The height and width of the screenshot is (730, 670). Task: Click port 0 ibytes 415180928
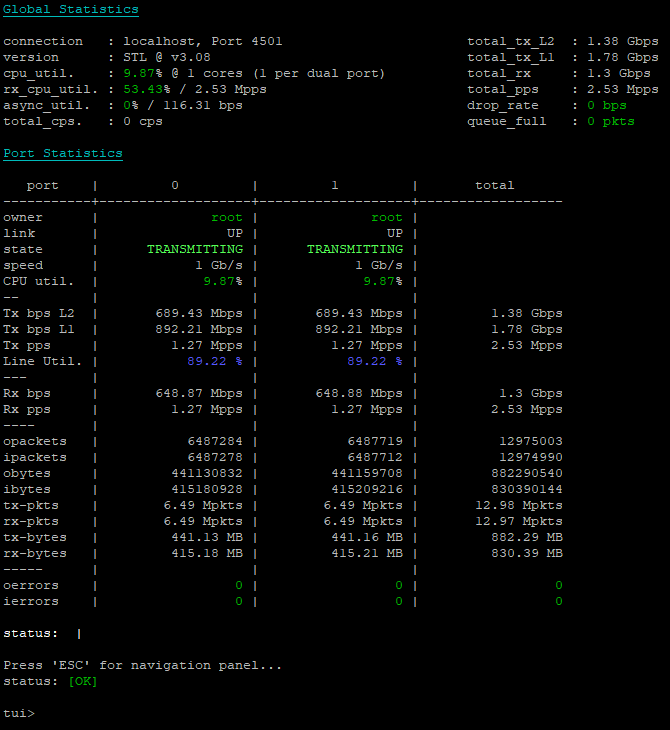pyautogui.click(x=207, y=489)
